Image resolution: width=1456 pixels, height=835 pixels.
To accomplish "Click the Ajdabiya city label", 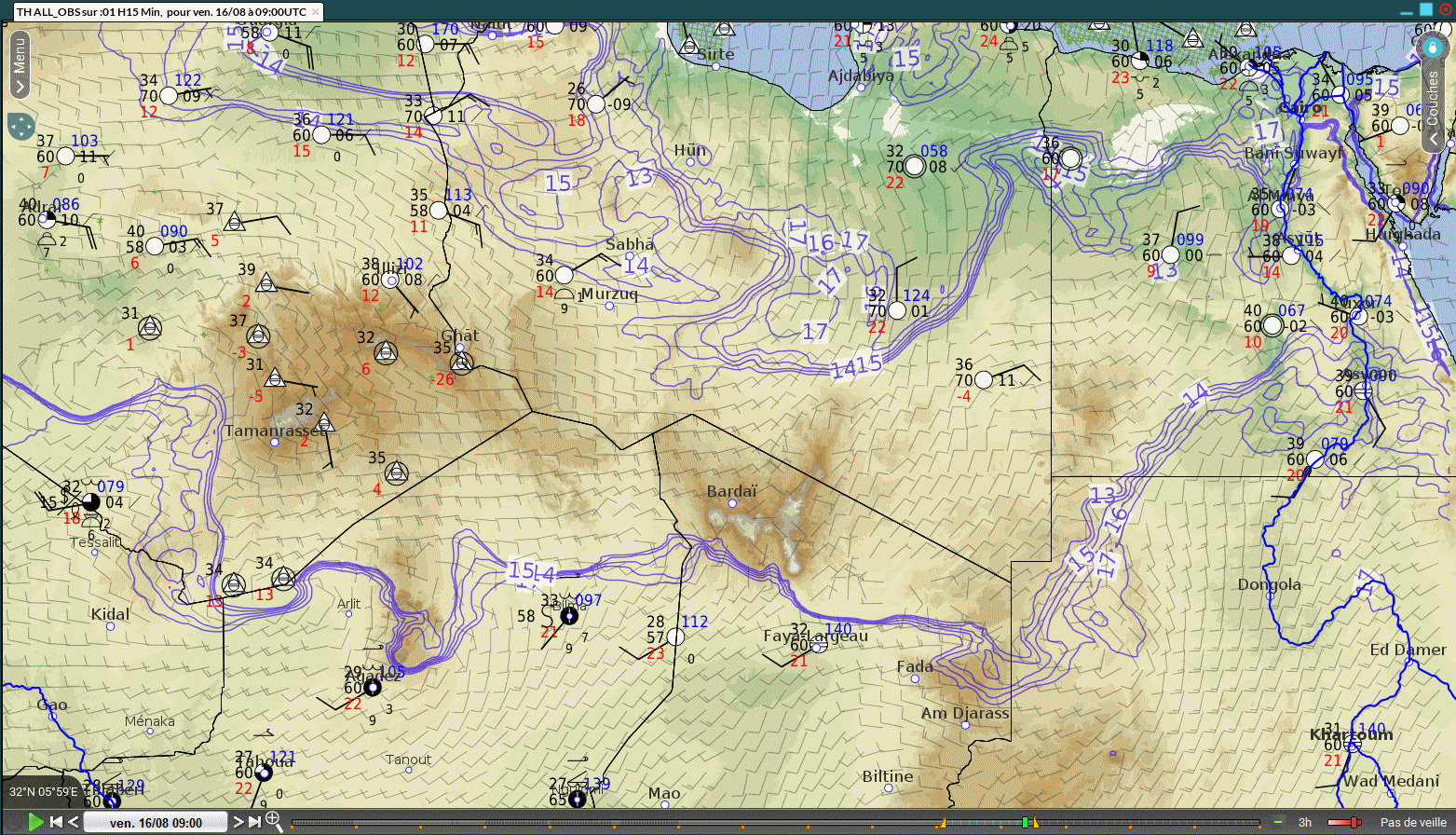I will 862,75.
